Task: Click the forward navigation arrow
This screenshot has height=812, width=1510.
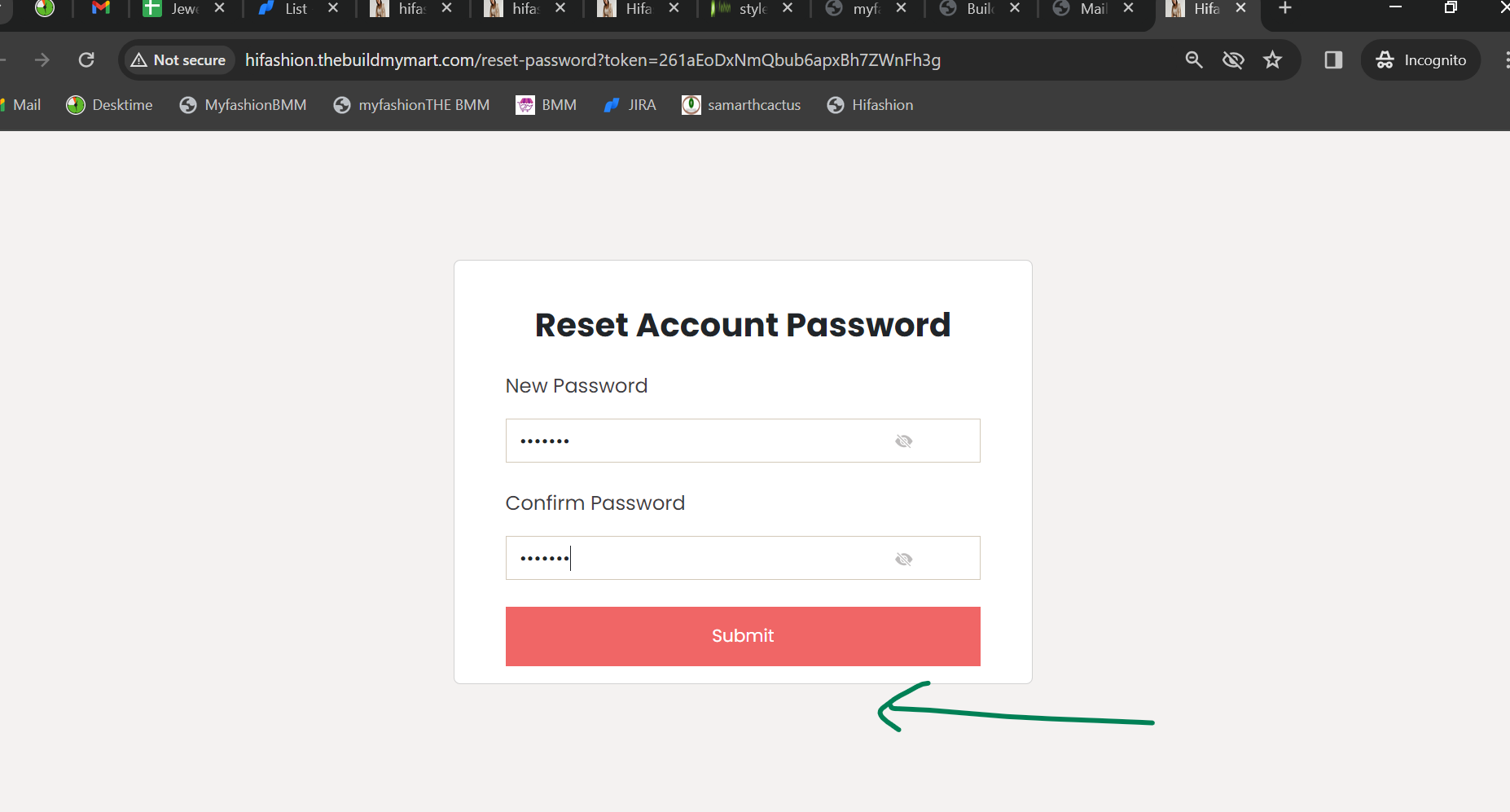Action: [42, 59]
